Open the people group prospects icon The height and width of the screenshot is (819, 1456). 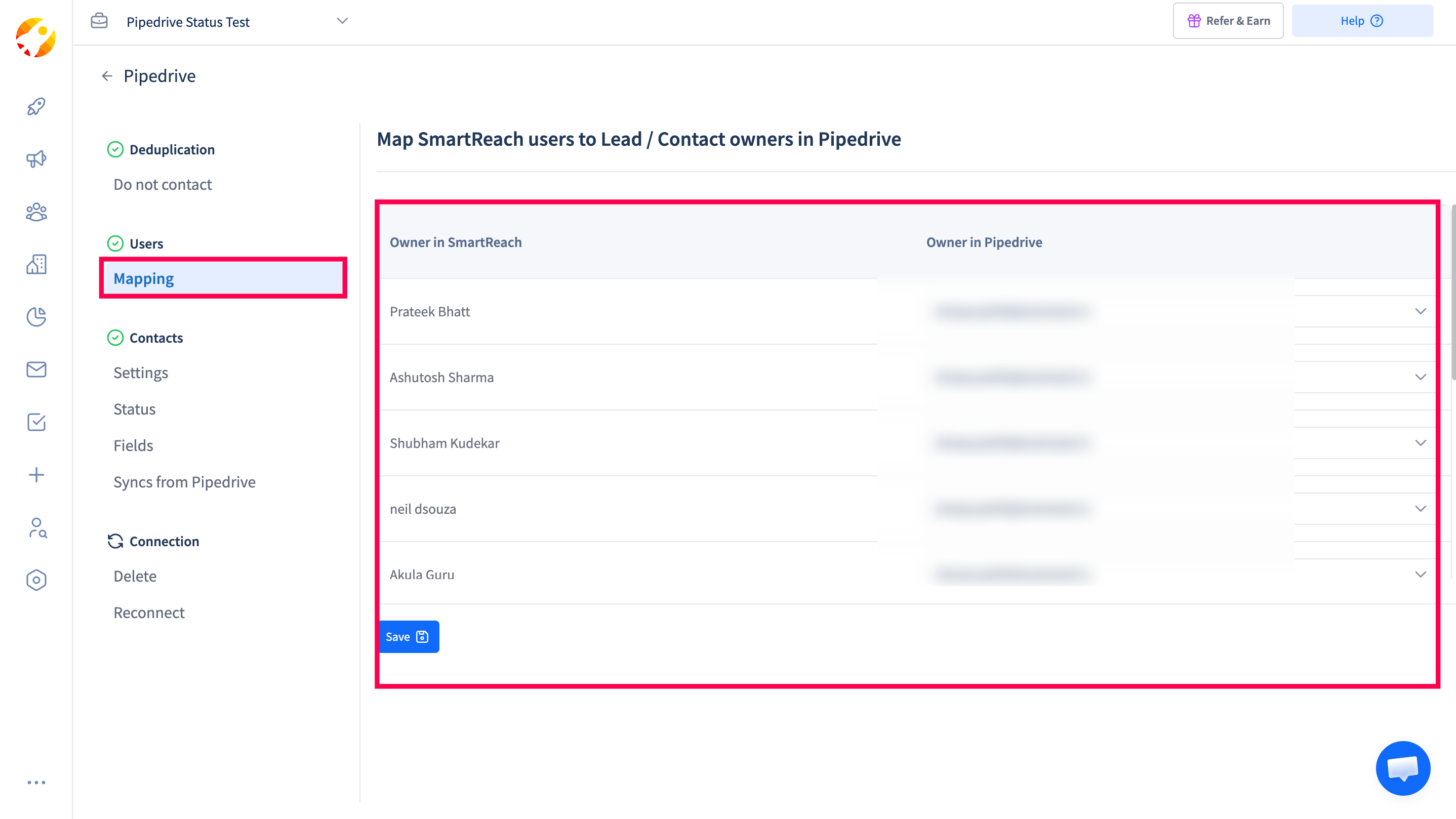[36, 212]
